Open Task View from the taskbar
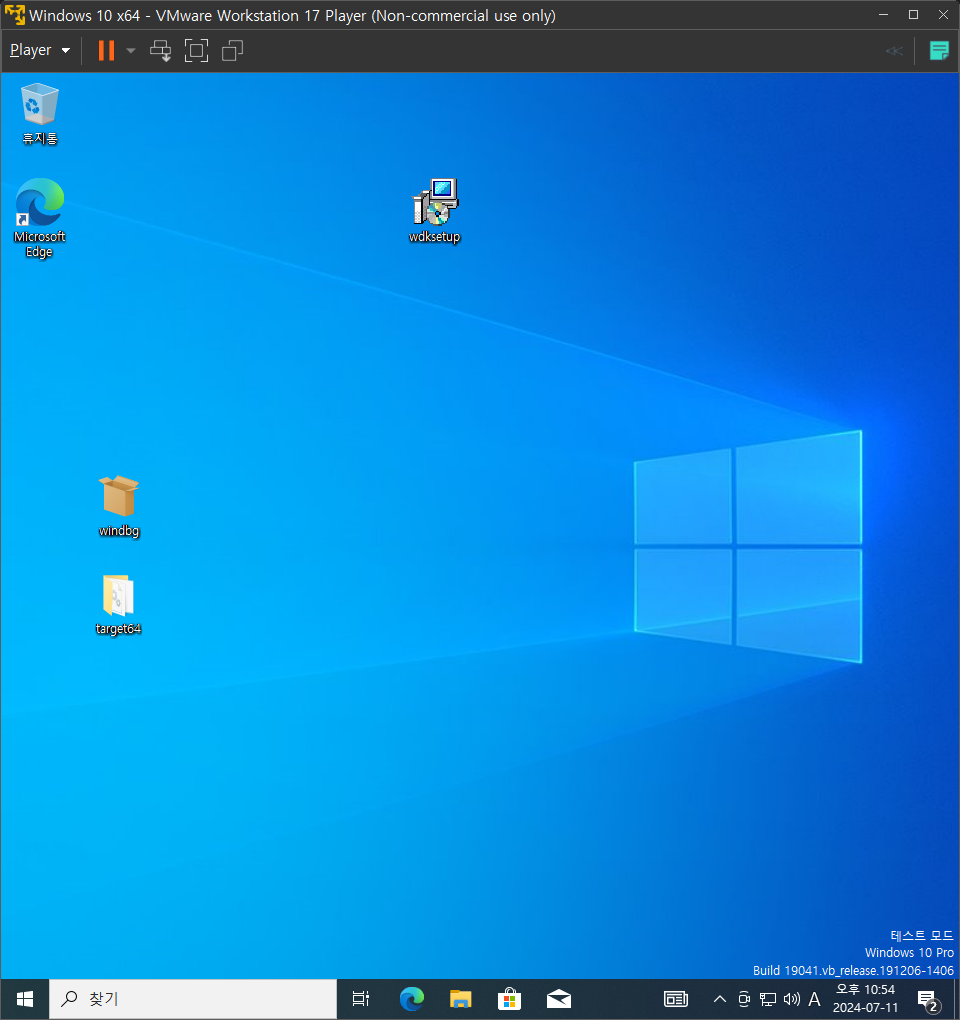Screen dimensions: 960x1020 [361, 999]
